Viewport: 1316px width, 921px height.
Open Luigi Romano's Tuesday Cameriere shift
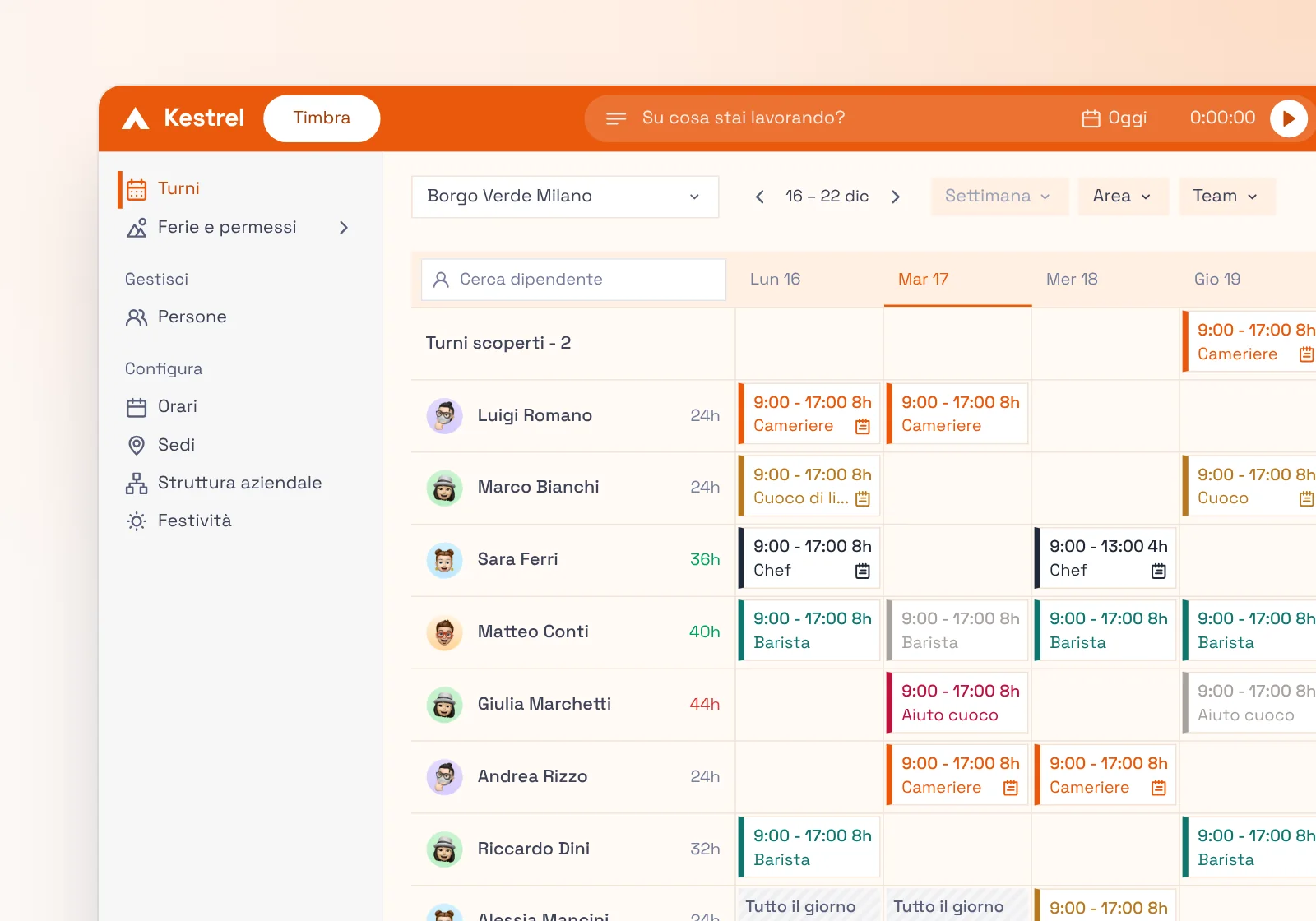tap(957, 414)
